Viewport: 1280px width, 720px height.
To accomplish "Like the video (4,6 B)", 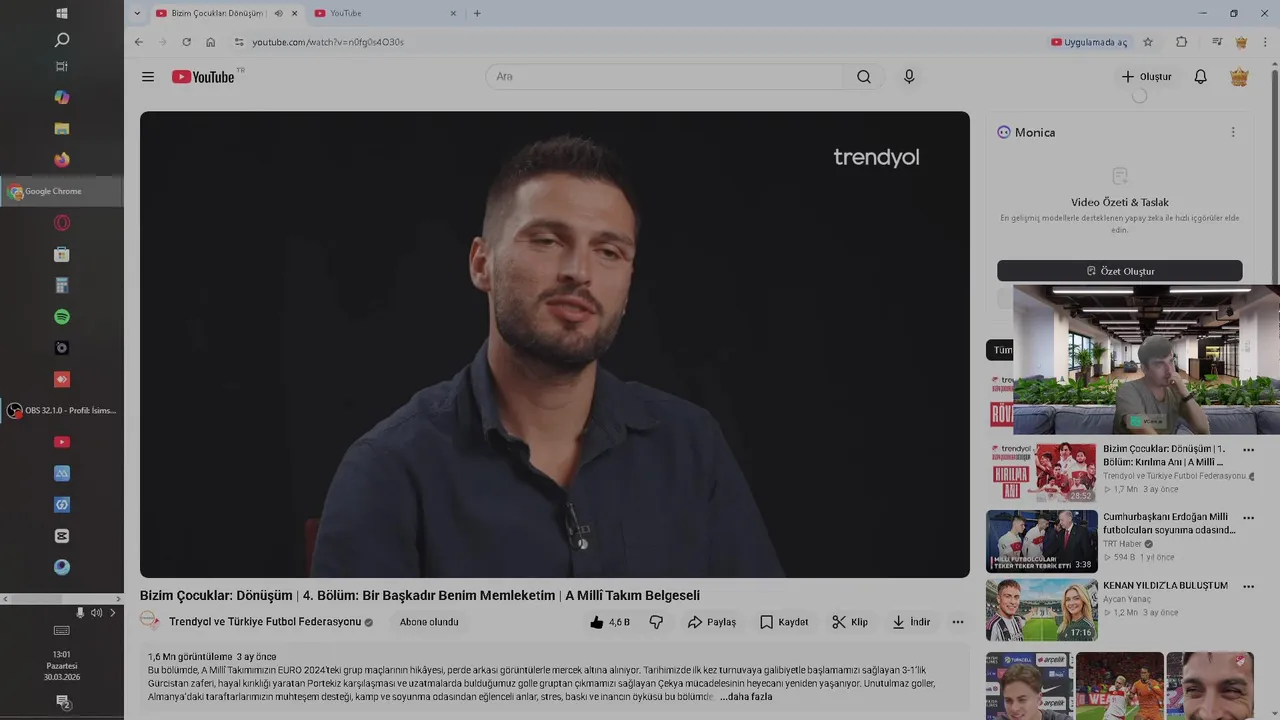I will [x=610, y=622].
